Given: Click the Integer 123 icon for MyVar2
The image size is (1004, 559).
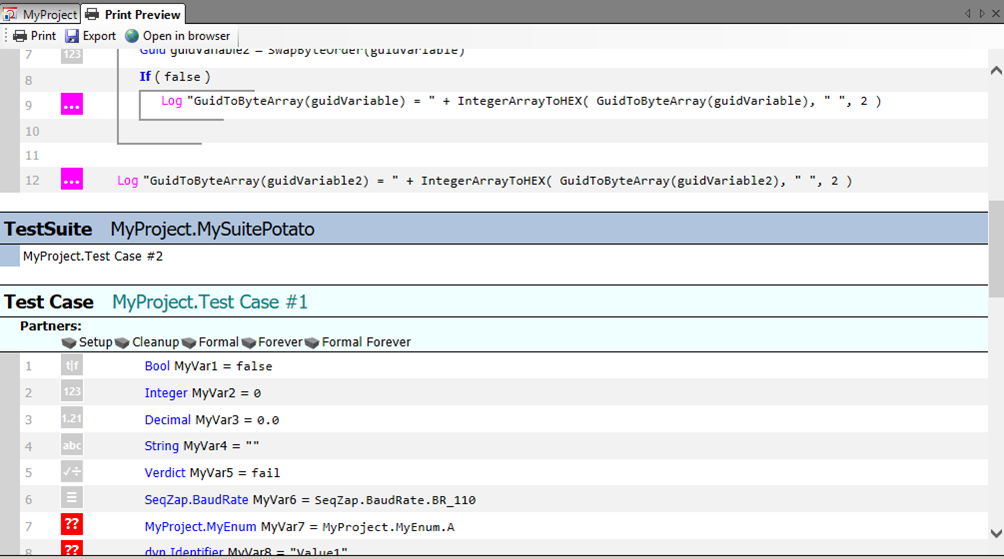Looking at the screenshot, I should [x=72, y=392].
